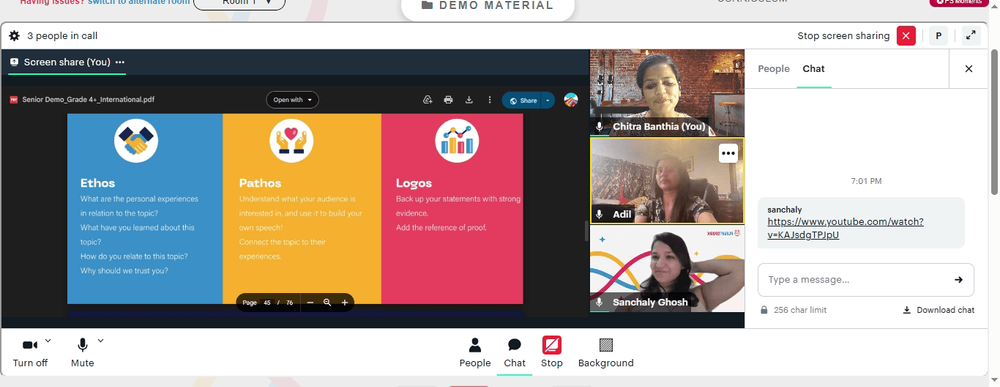Open call settings gear icon
This screenshot has height=387, width=1000.
pyautogui.click(x=14, y=36)
